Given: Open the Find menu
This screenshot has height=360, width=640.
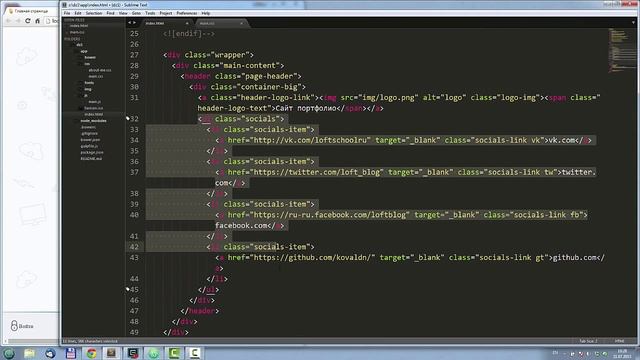Looking at the screenshot, I should [x=111, y=13].
